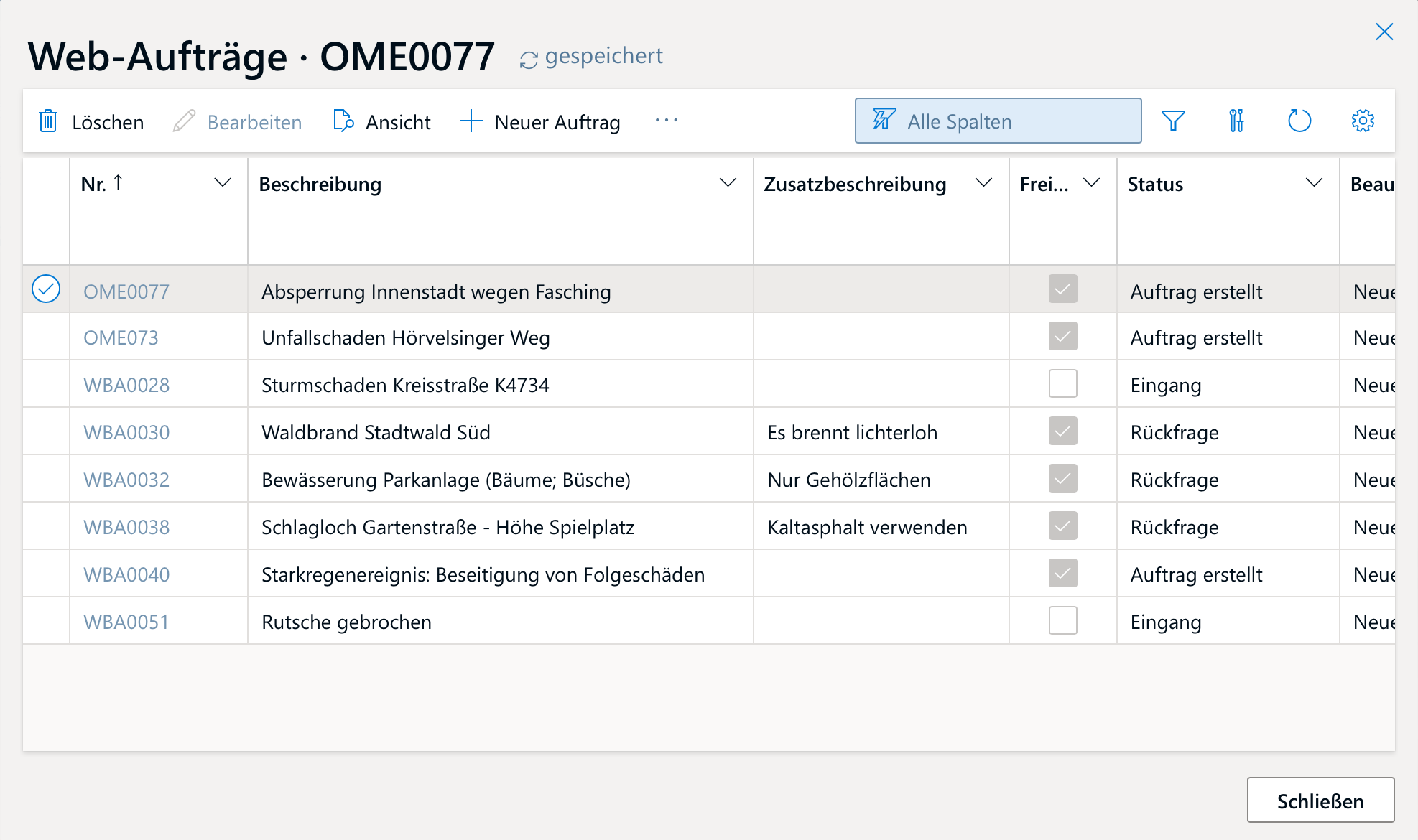
Task: Click the plus icon for Neuer Auftrag
Action: (x=471, y=121)
